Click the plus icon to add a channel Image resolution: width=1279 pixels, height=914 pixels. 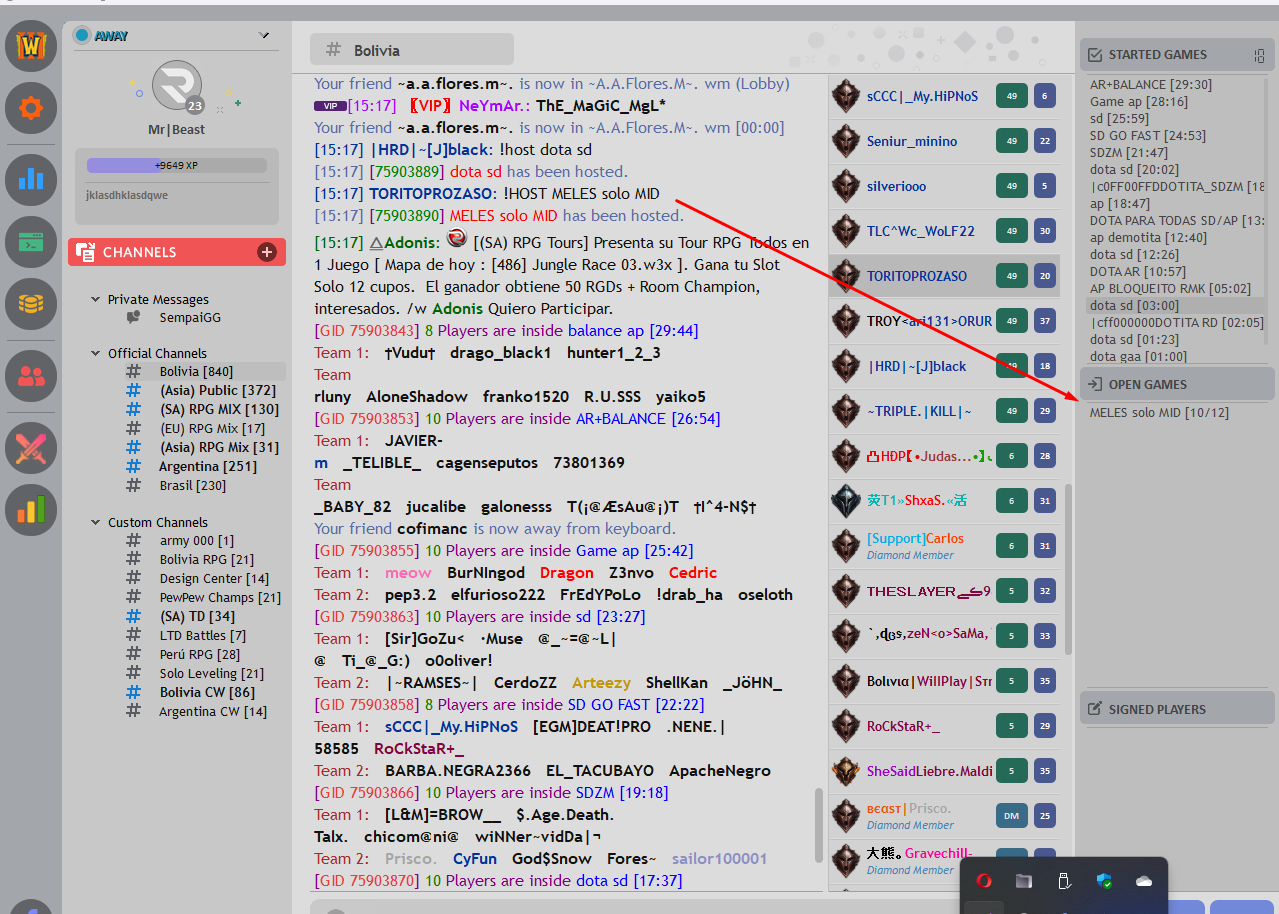coord(267,252)
